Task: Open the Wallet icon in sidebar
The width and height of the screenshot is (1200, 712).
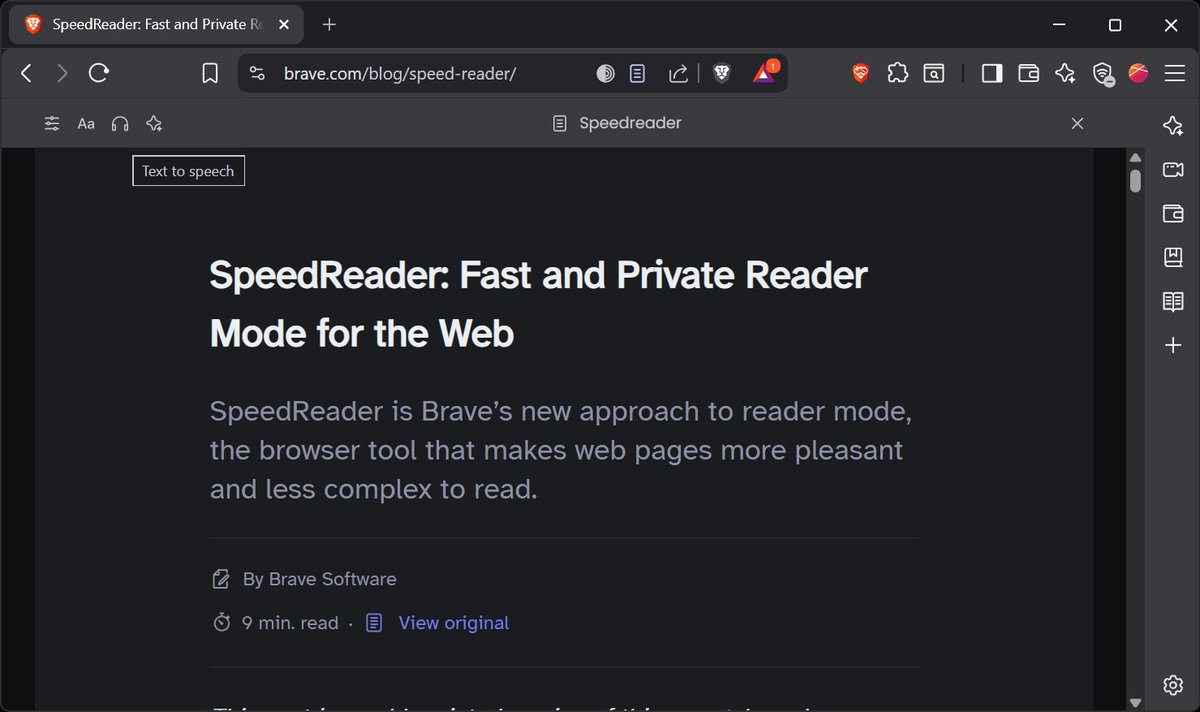Action: (x=1173, y=214)
